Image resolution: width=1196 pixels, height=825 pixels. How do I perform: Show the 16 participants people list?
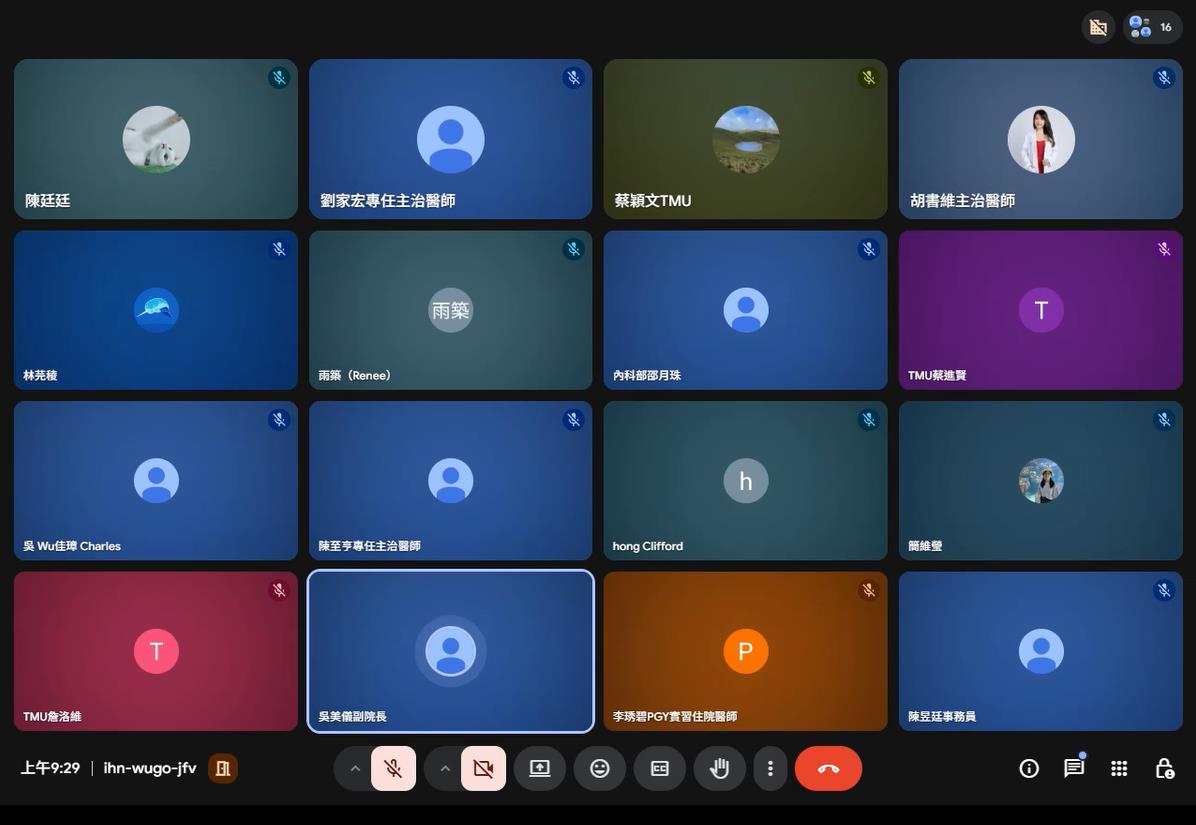[1153, 27]
